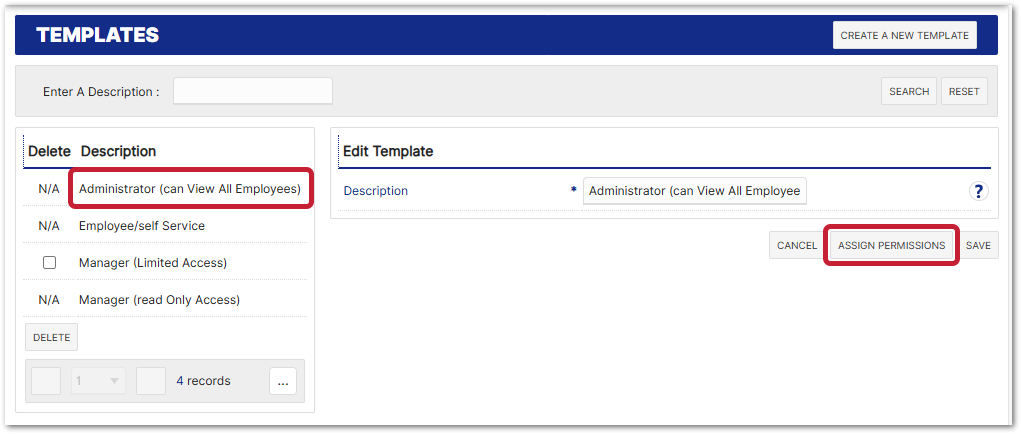
Task: Click the Search button
Action: (x=909, y=91)
